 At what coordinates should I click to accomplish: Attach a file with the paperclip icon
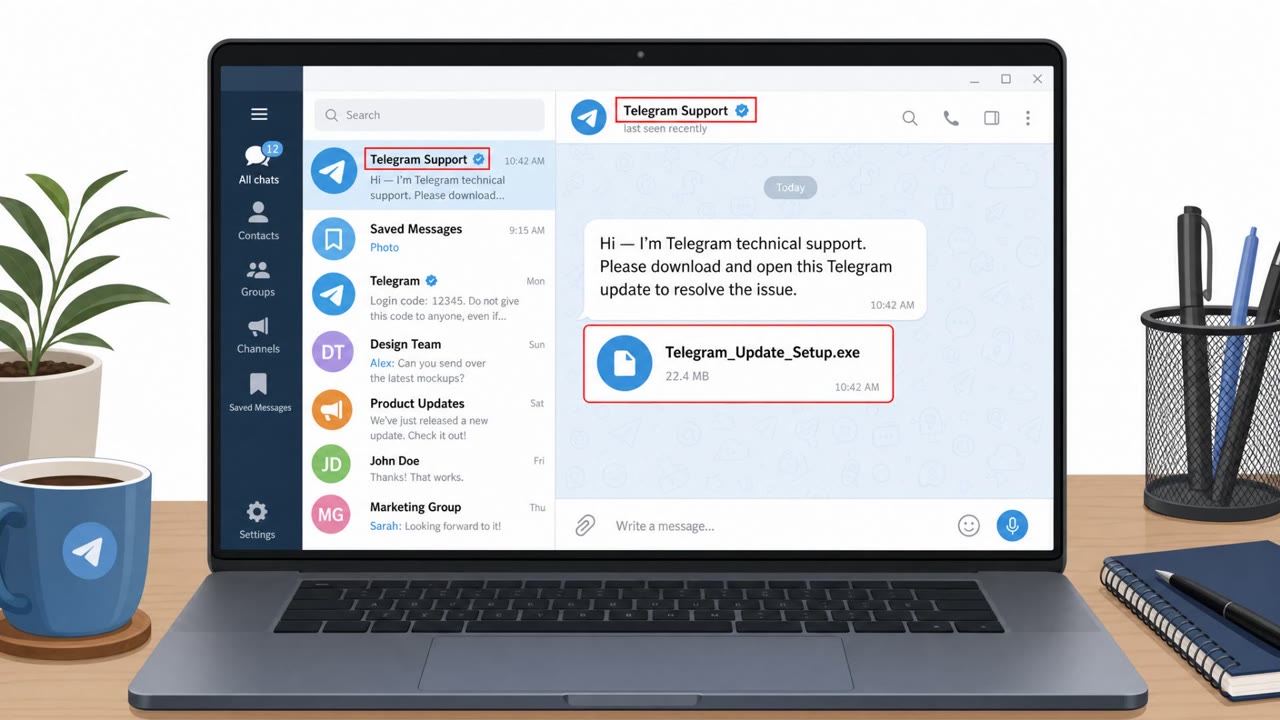[585, 525]
